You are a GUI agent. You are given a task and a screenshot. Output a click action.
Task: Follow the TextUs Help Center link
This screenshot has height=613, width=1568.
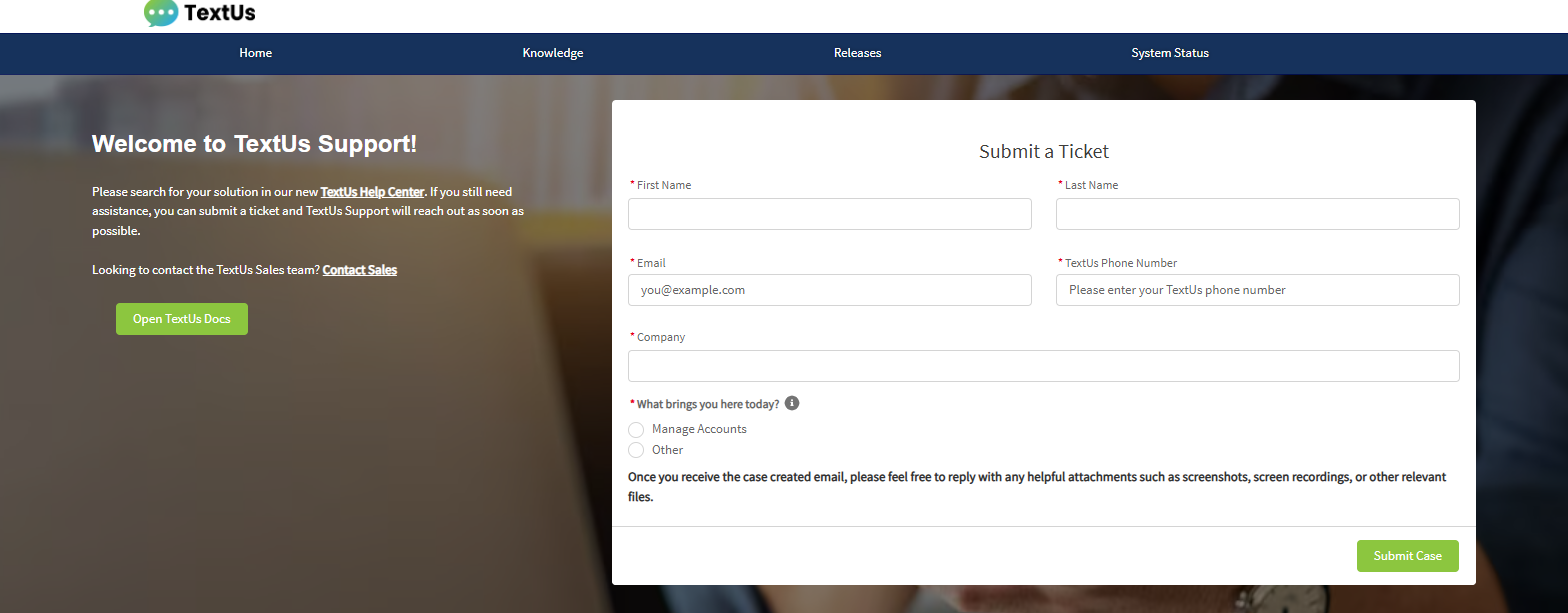(x=373, y=191)
